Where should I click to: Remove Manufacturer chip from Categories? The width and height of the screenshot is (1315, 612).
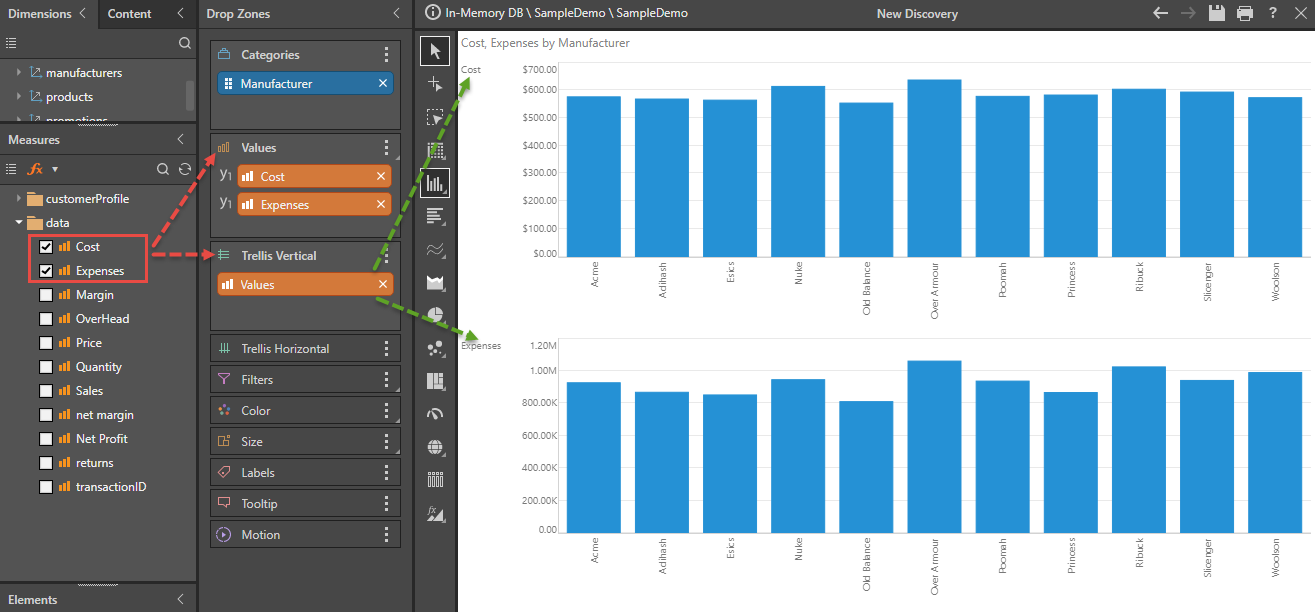[x=383, y=84]
